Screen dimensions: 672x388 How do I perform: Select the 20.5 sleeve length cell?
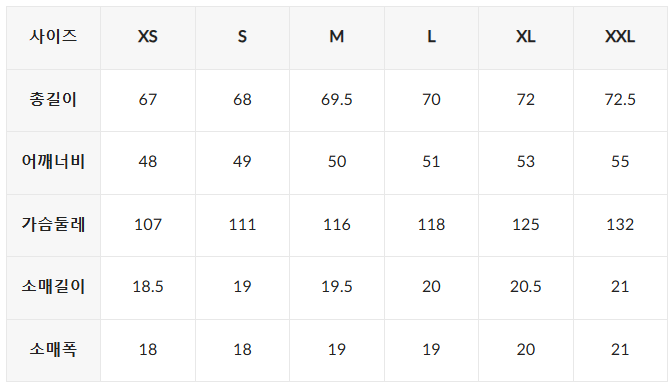(x=526, y=288)
